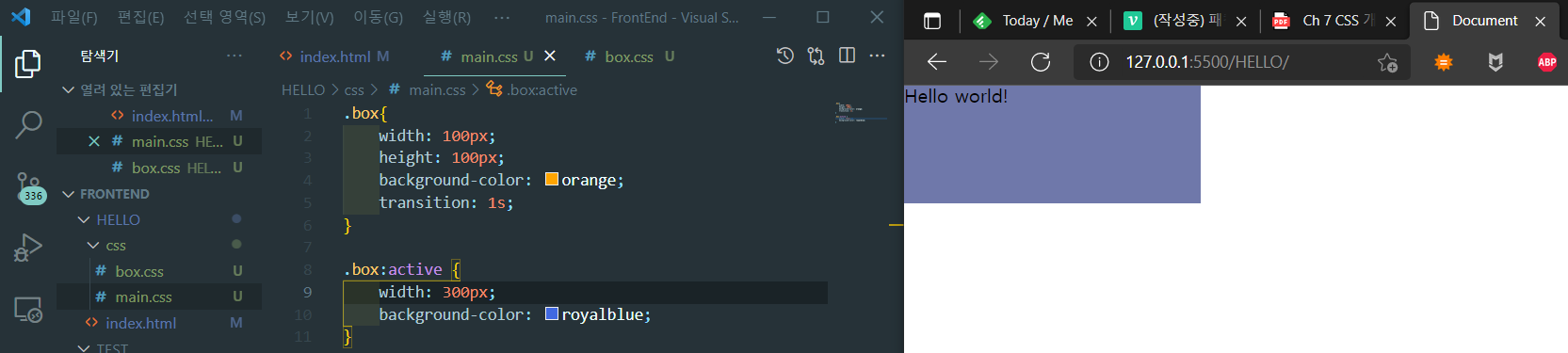Click the open changes compare icon
The image size is (1568, 353).
816,56
